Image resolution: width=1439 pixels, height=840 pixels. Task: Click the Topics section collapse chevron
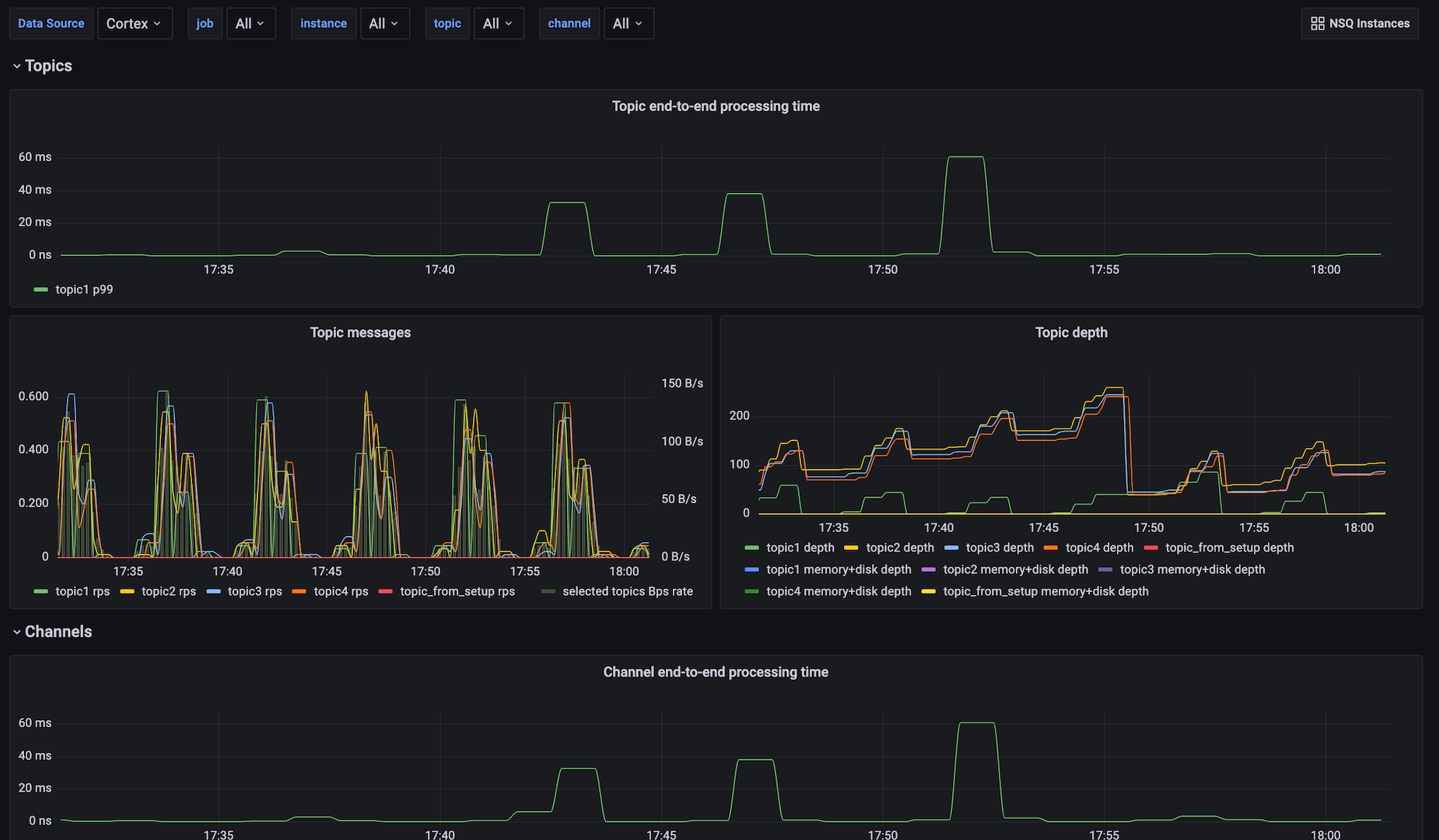(16, 65)
